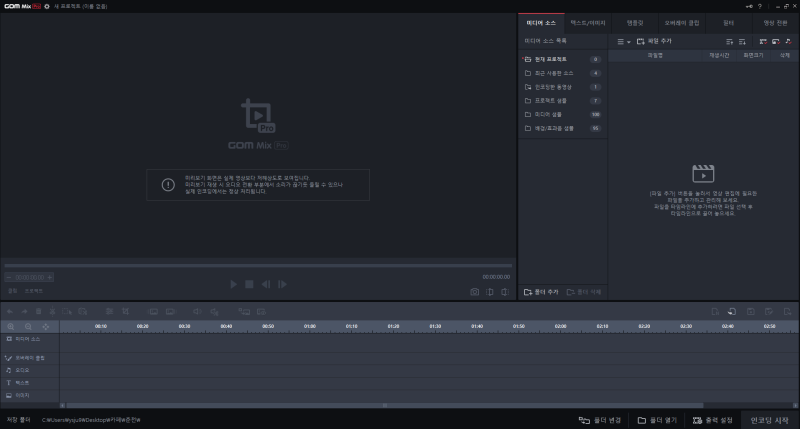Select the crop tool in timeline toolbar
Image resolution: width=800 pixels, height=429 pixels.
tap(126, 311)
